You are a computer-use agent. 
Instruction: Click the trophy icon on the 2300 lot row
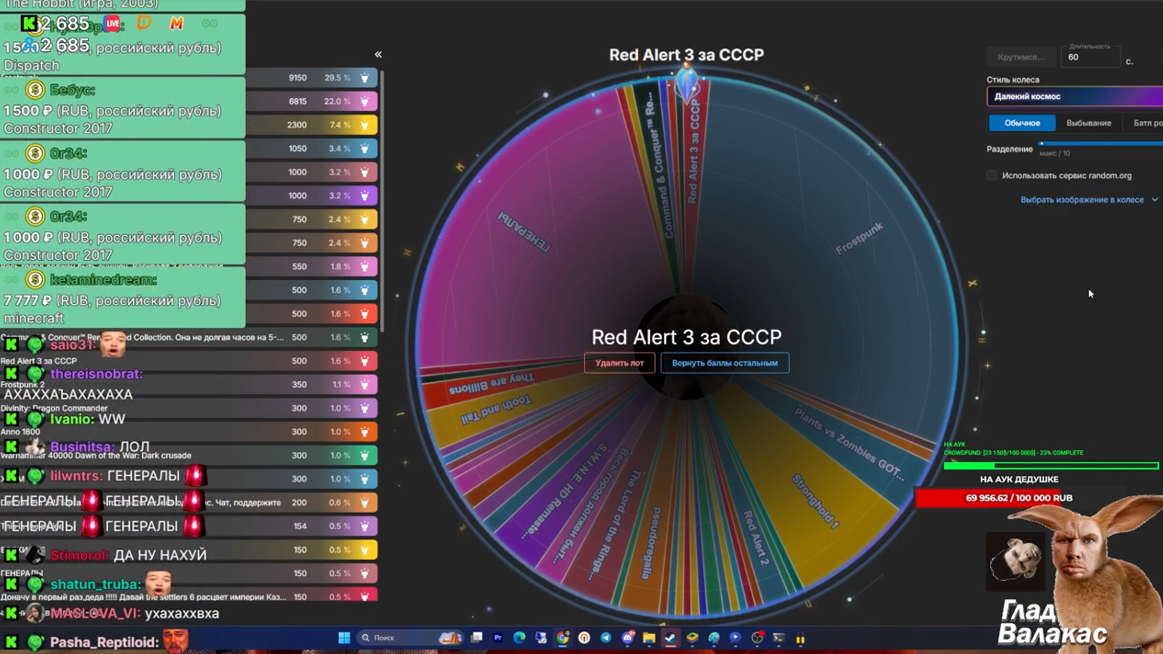(x=364, y=125)
